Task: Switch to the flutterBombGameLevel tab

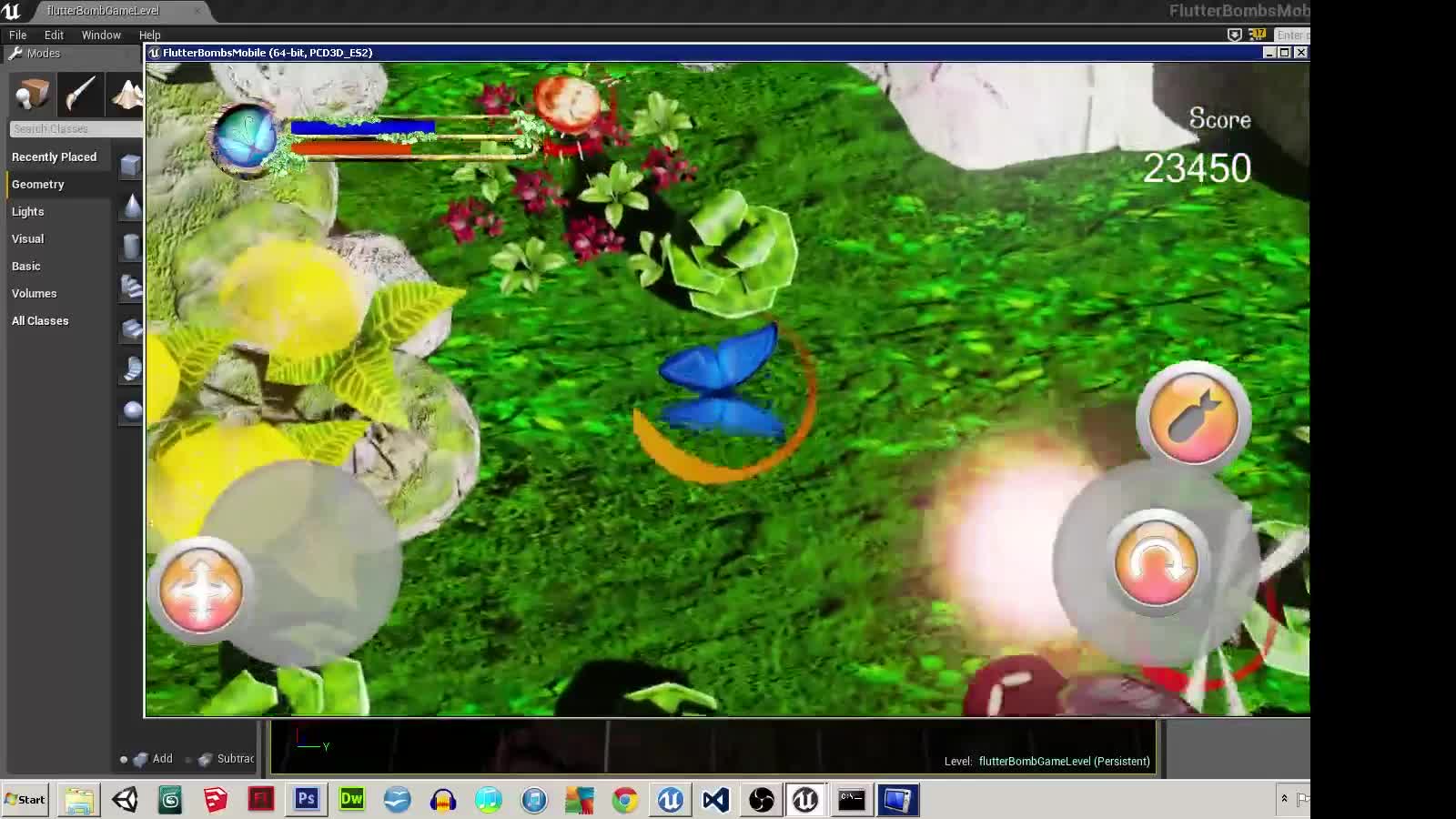Action: tap(103, 11)
